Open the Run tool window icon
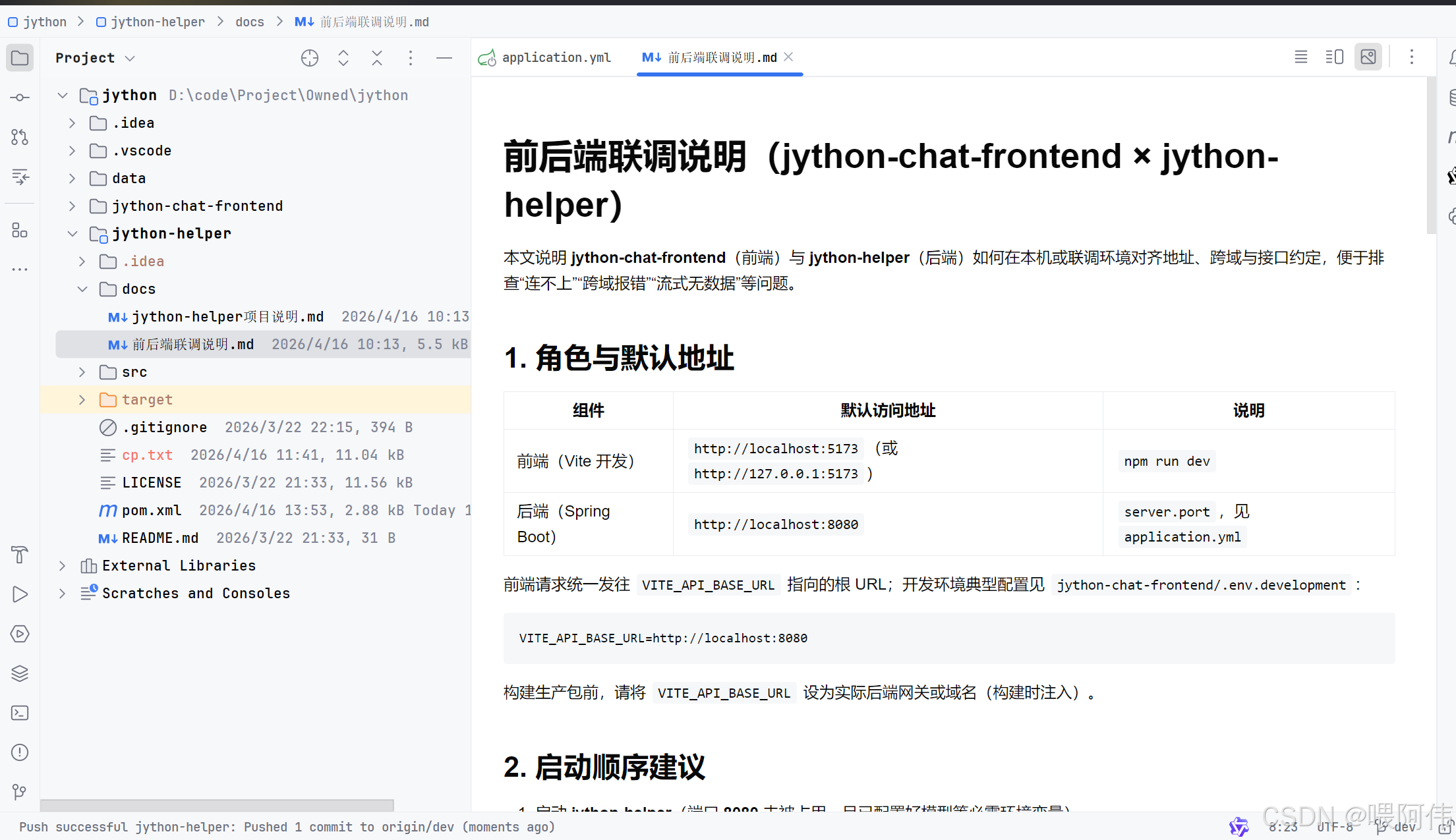 (x=20, y=594)
